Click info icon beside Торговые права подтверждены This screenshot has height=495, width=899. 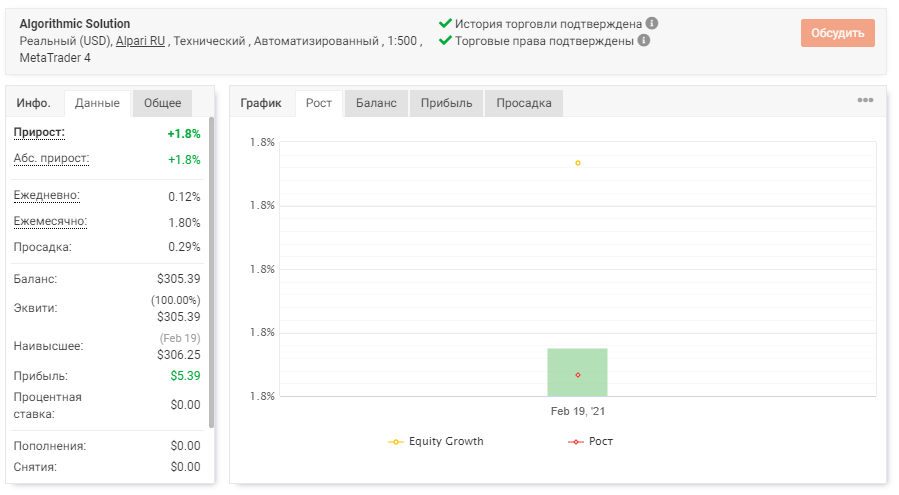click(644, 40)
